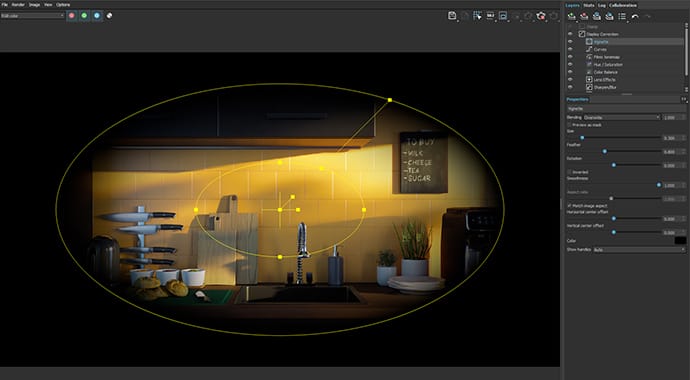Viewport: 690px width, 380px height.
Task: Click the Properties panel dock icon
Action: (x=683, y=99)
